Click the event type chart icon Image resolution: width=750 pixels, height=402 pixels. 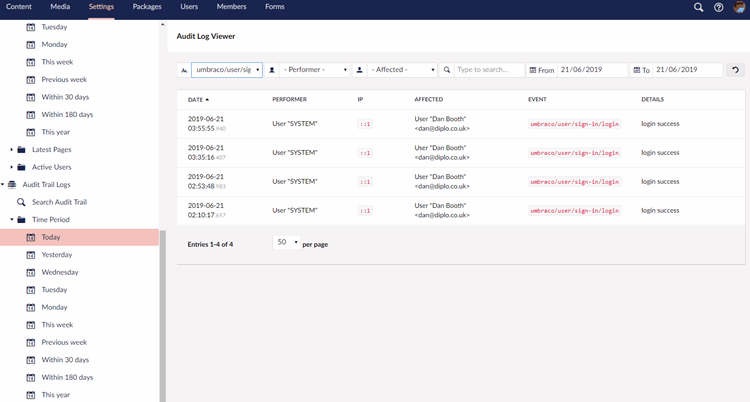click(x=184, y=70)
